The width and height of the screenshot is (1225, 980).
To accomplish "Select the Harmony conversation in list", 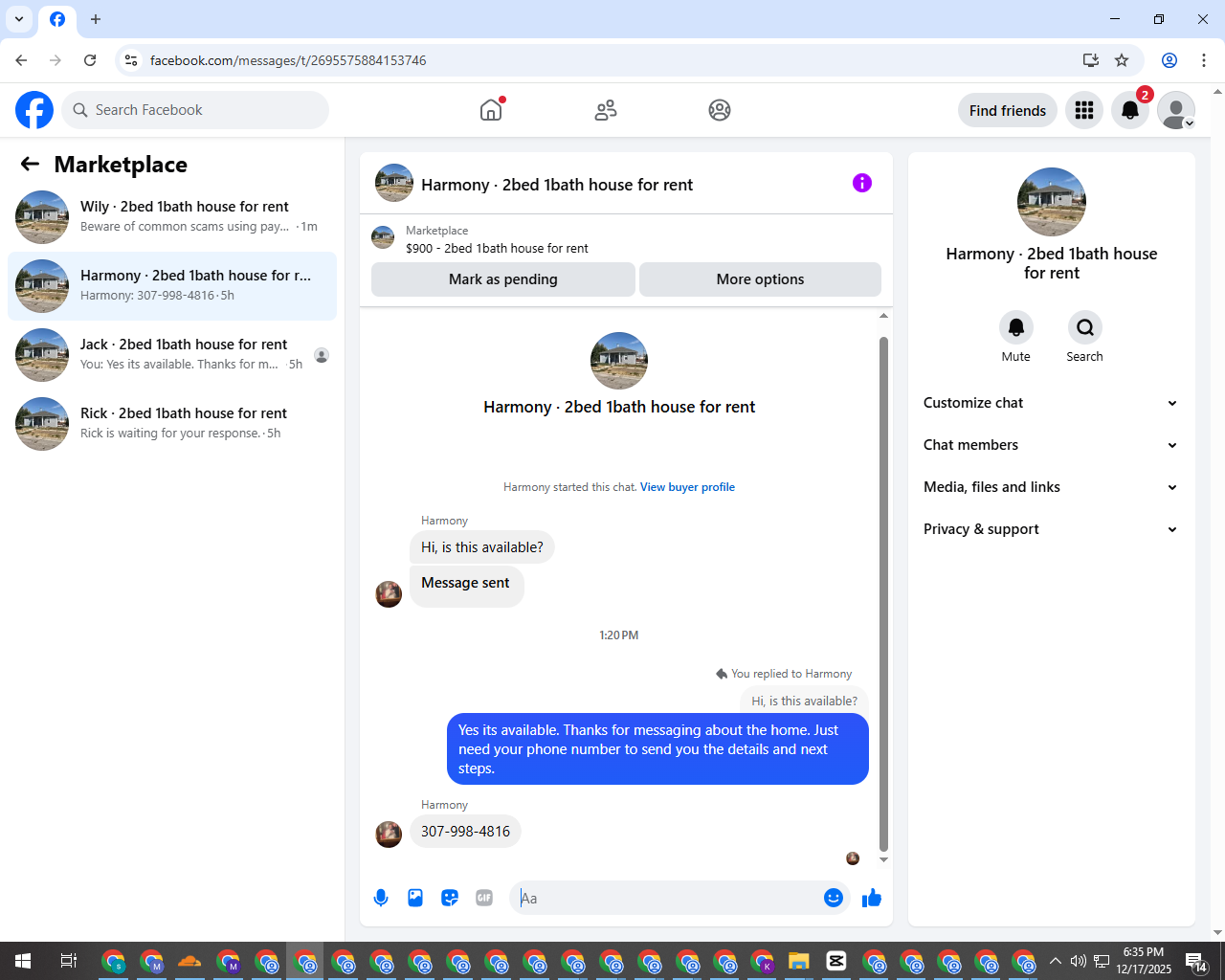I will 172,286.
